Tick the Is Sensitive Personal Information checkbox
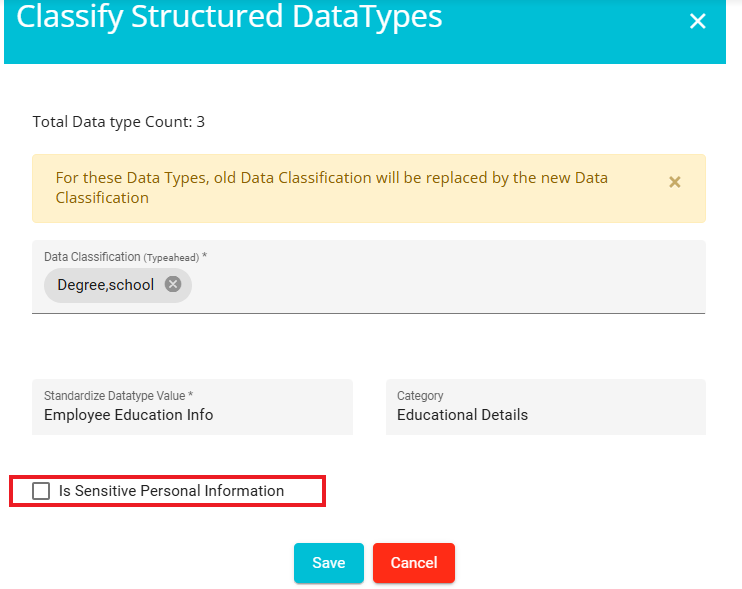Screen dimensions: 742x589 (41, 491)
